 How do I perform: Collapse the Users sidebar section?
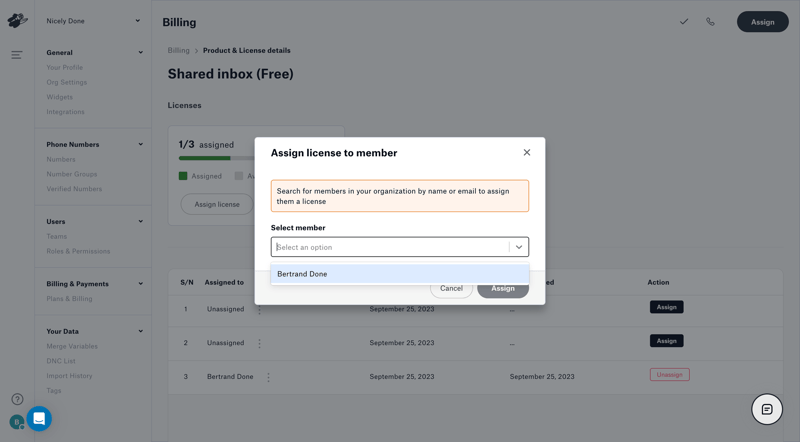coord(140,222)
